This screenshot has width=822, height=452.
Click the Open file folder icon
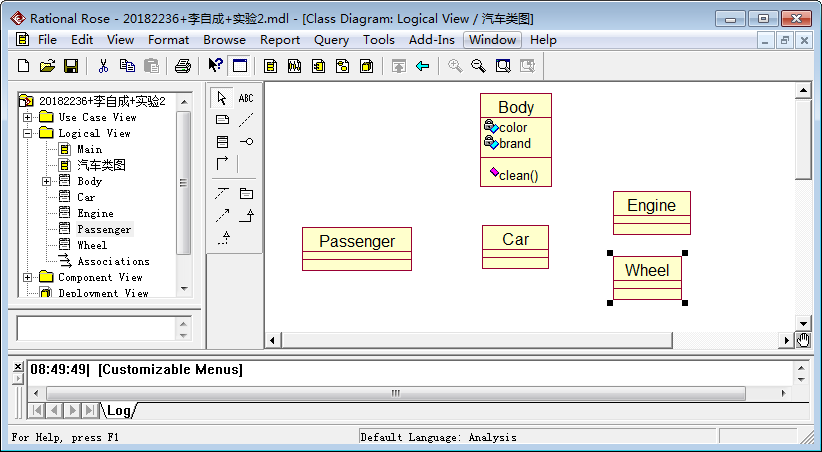47,66
